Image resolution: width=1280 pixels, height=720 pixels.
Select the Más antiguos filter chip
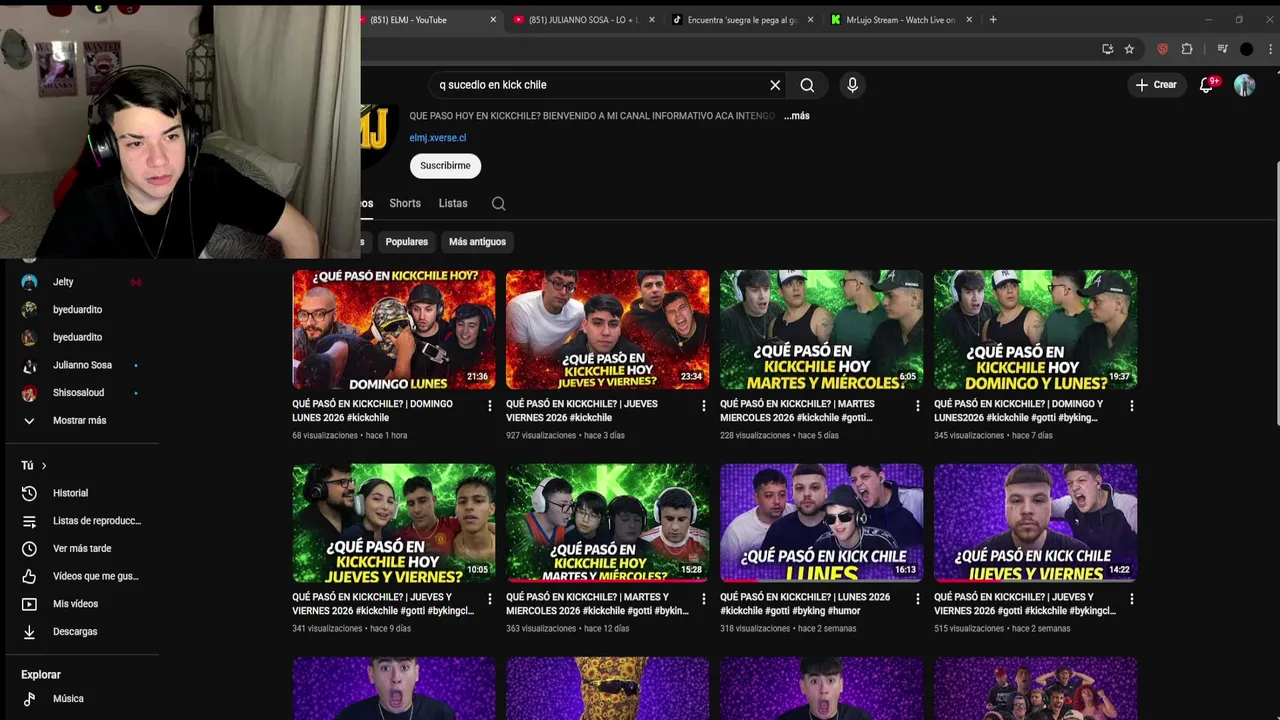(477, 242)
